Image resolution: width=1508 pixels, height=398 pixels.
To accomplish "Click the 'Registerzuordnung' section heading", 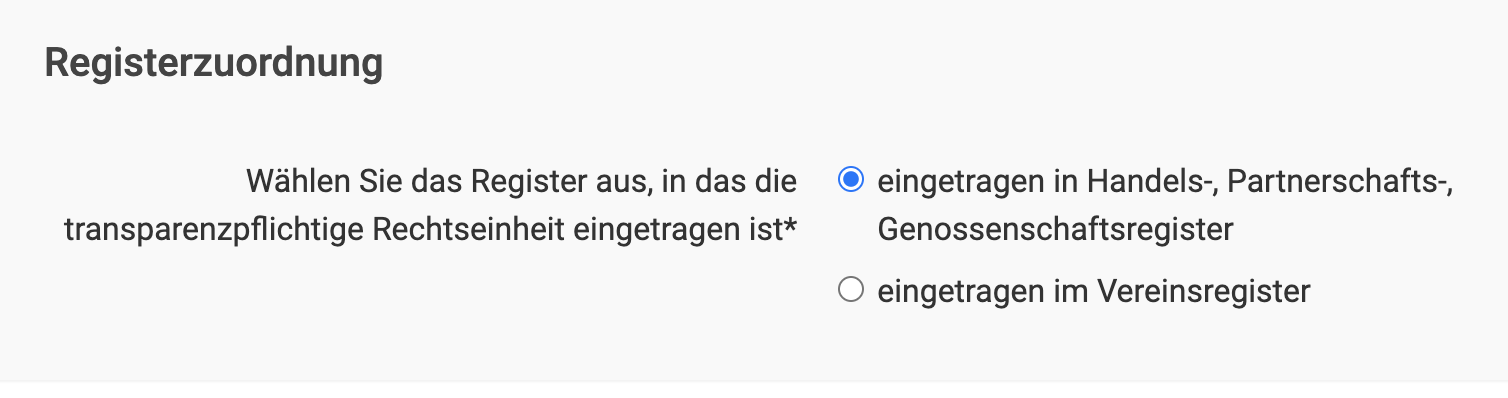I will coord(214,64).
